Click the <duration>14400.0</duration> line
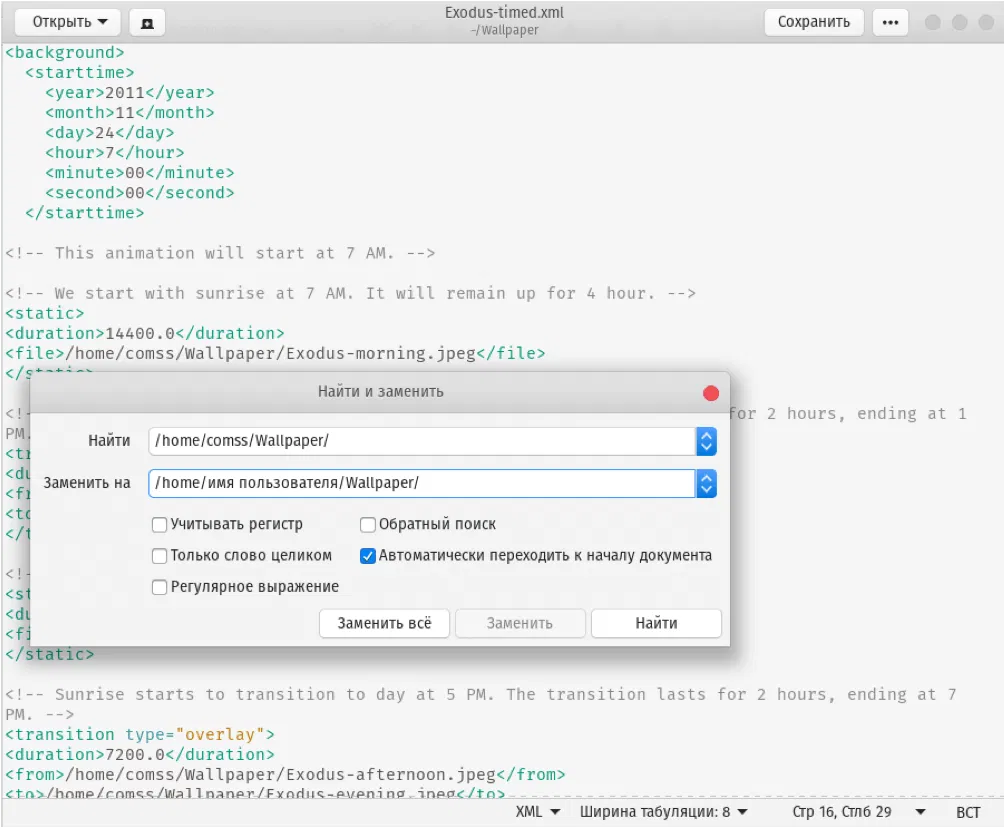 click(x=145, y=333)
